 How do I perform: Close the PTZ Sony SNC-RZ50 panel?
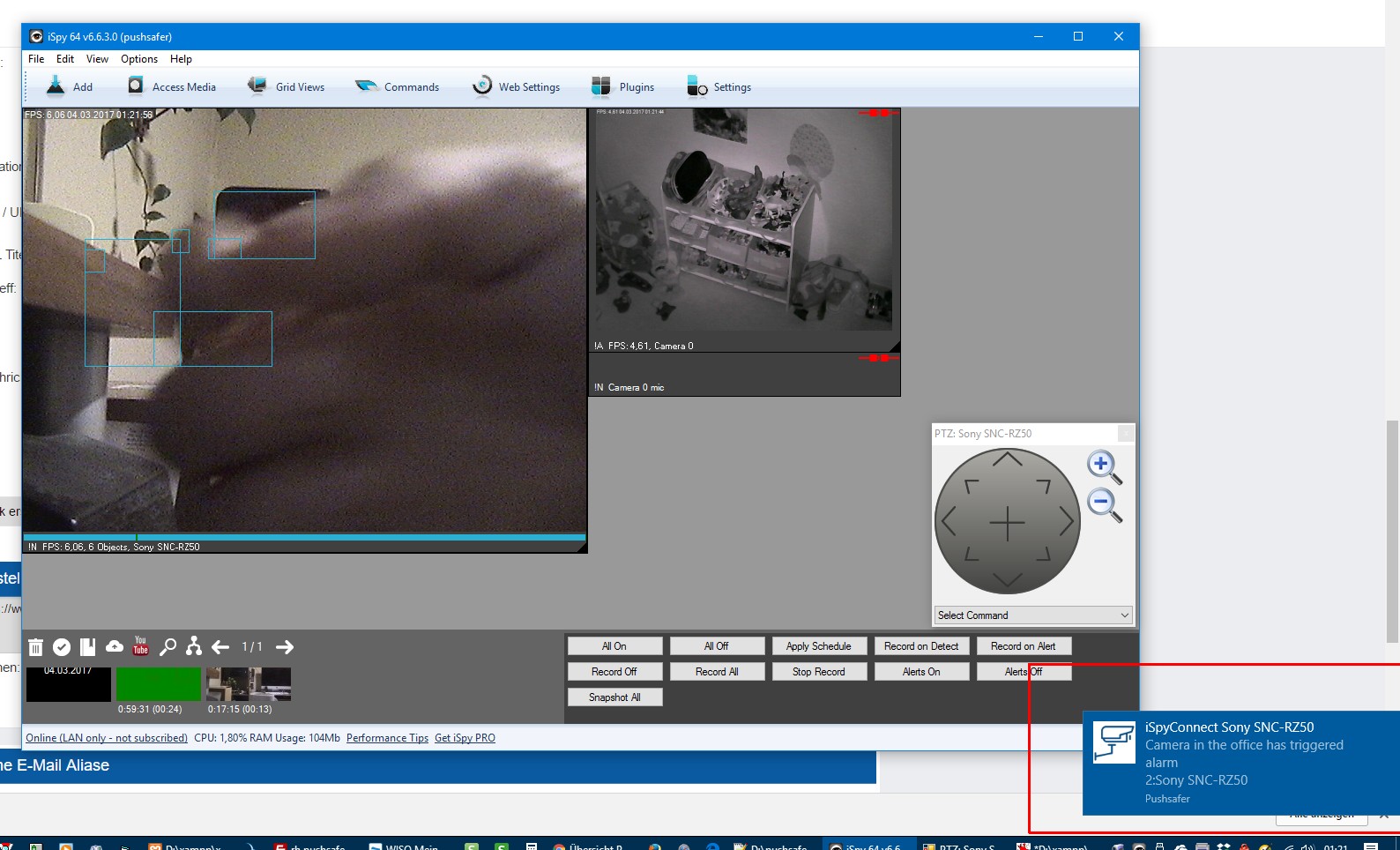click(1126, 433)
